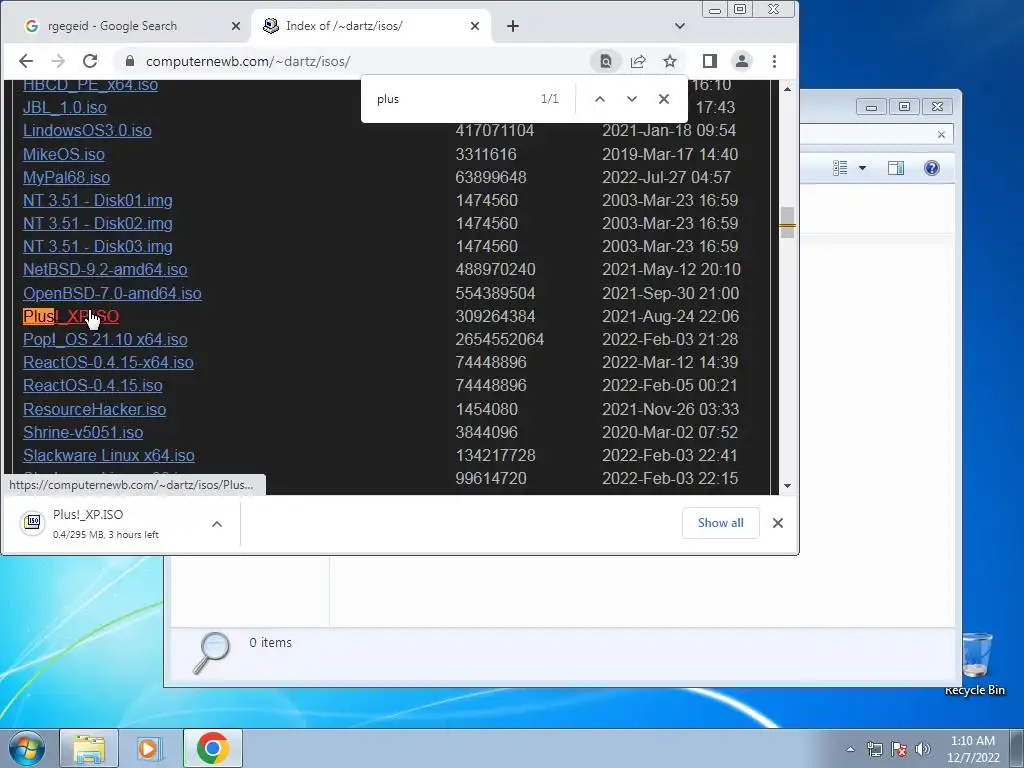Open the Chrome three-dot menu

point(775,61)
